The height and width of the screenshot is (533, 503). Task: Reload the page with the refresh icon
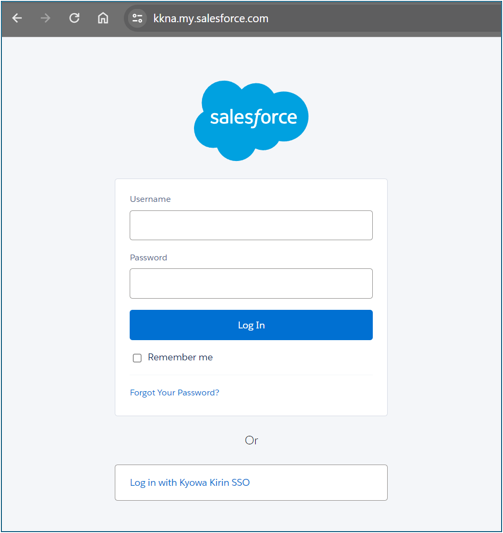[74, 18]
